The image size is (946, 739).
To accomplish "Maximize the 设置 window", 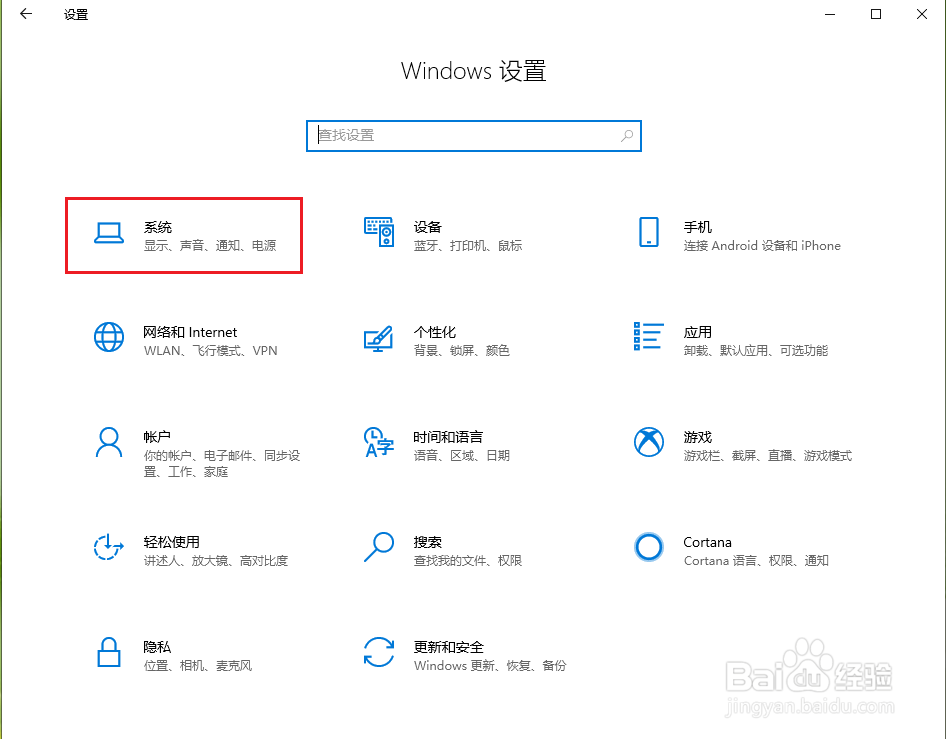I will (877, 14).
